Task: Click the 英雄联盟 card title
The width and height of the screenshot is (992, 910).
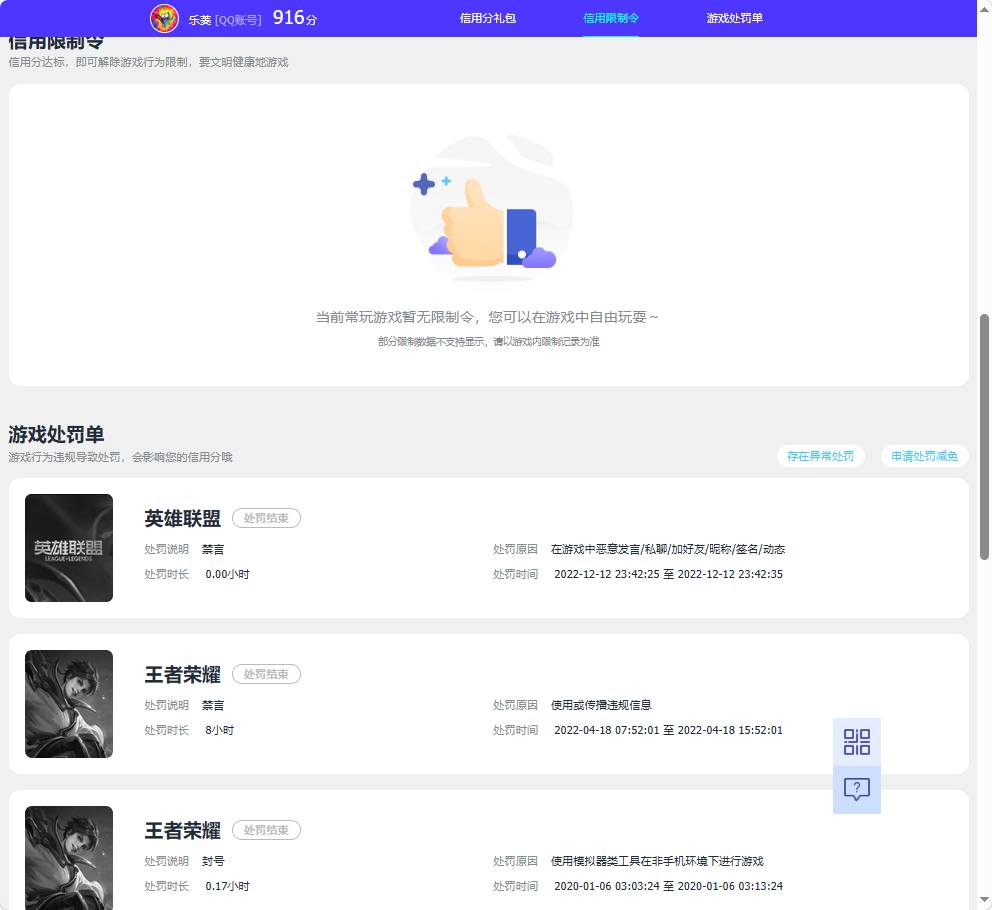Action: 182,518
